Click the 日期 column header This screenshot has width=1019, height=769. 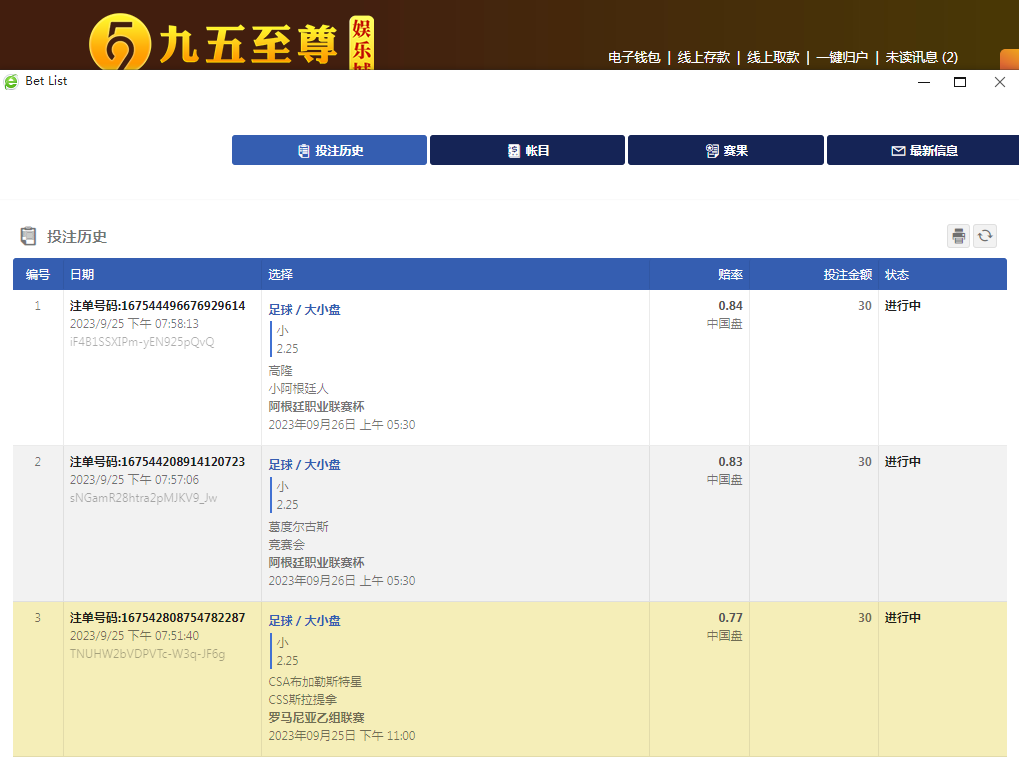click(x=82, y=274)
